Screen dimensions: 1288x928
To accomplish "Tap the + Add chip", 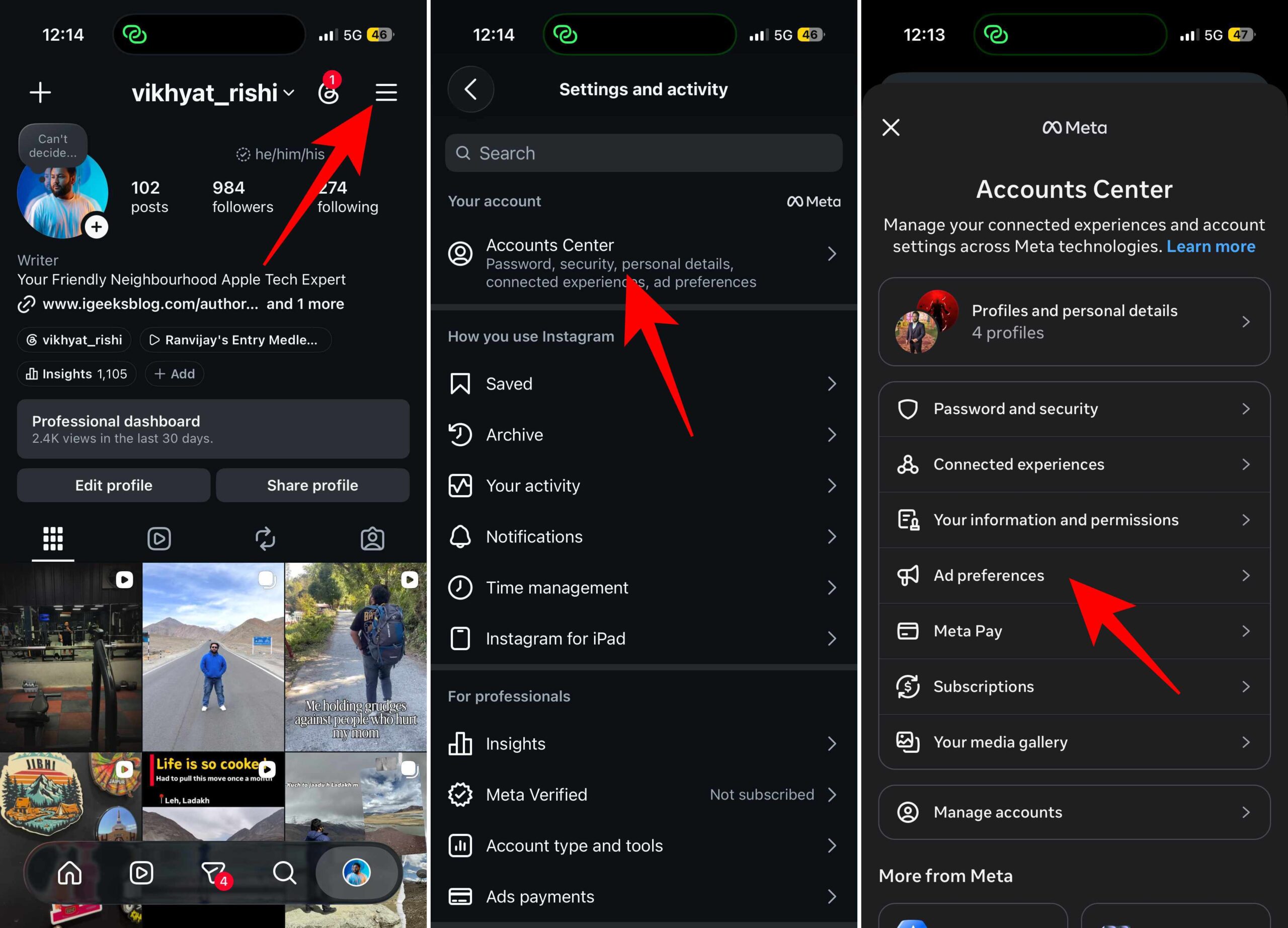I will point(175,374).
